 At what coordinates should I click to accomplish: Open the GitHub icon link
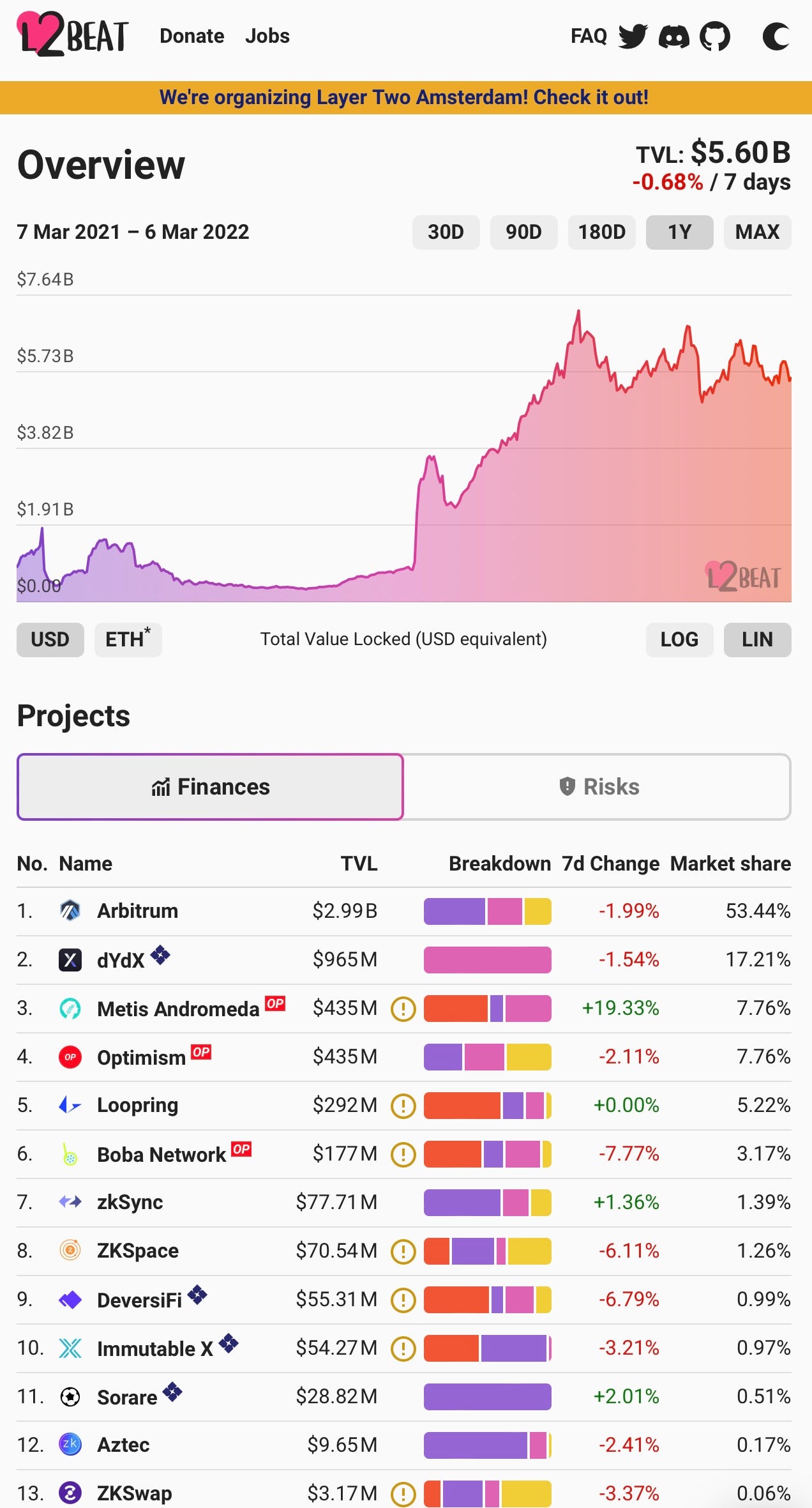714,36
